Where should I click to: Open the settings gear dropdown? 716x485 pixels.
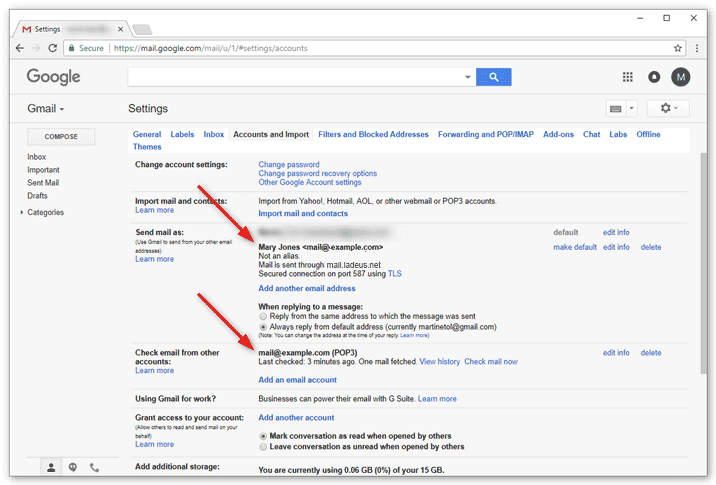667,108
